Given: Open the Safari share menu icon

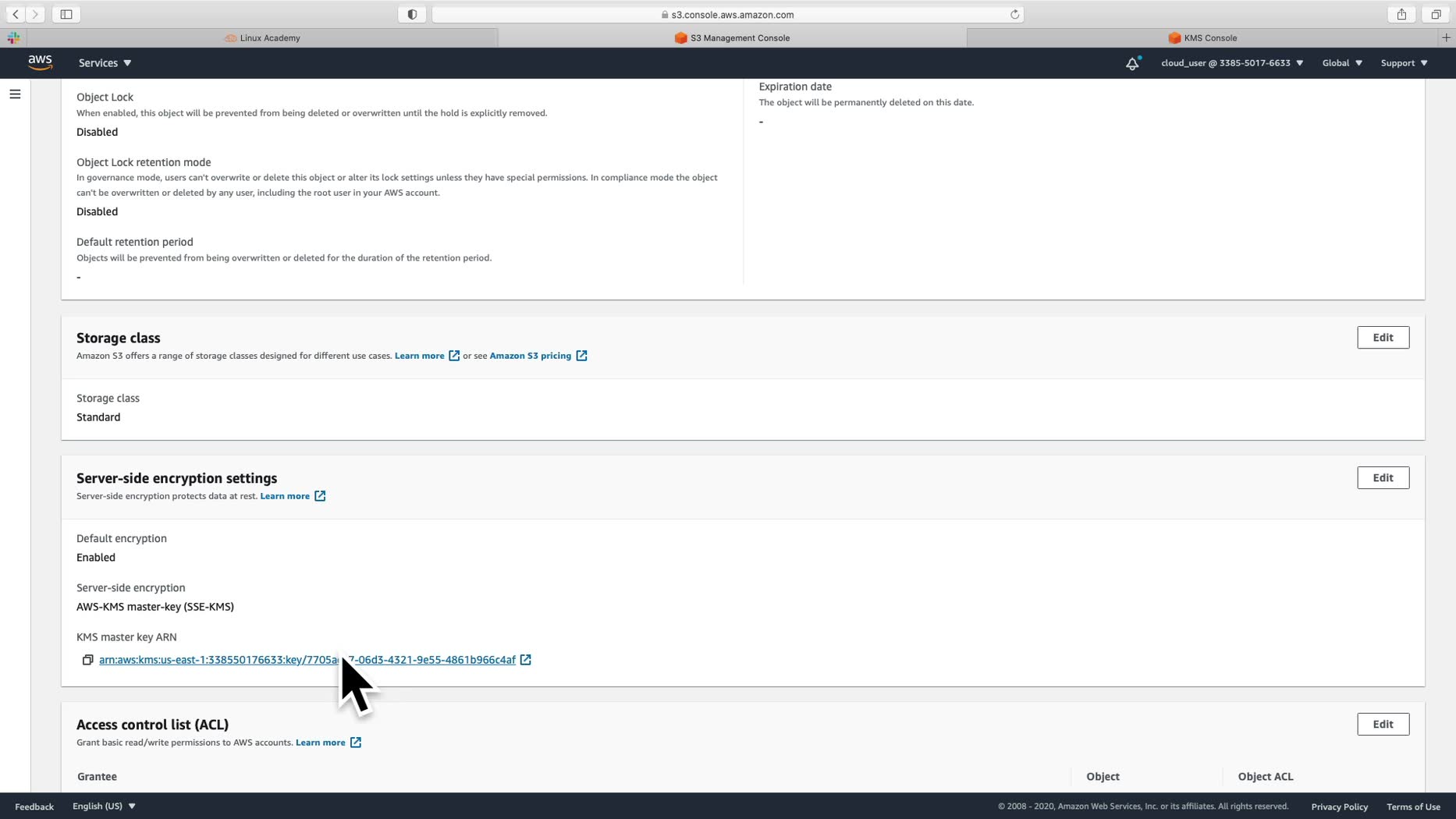Looking at the screenshot, I should click(x=1401, y=14).
